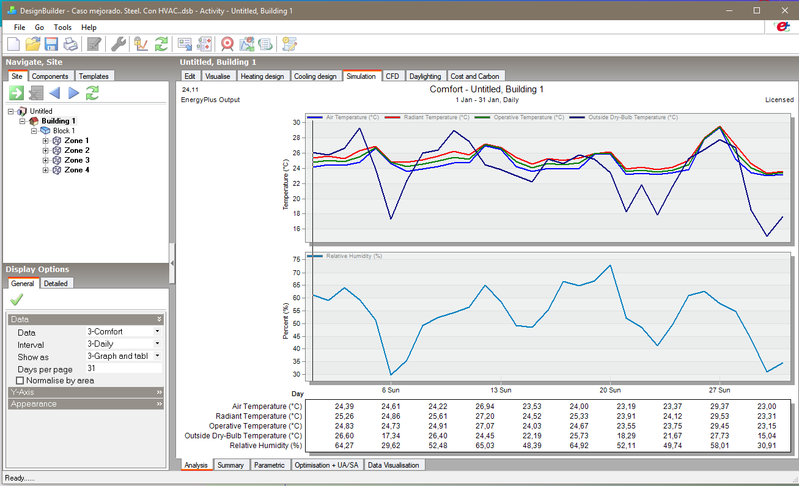Click the green go-to arrow in the navigator
Screen dimensions: 799x486
click(x=16, y=93)
